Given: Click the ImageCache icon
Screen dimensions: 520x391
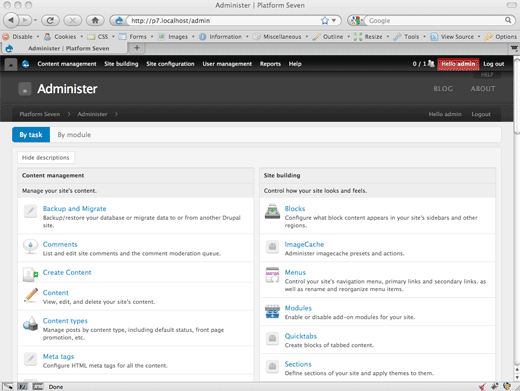Looking at the screenshot, I should (272, 247).
